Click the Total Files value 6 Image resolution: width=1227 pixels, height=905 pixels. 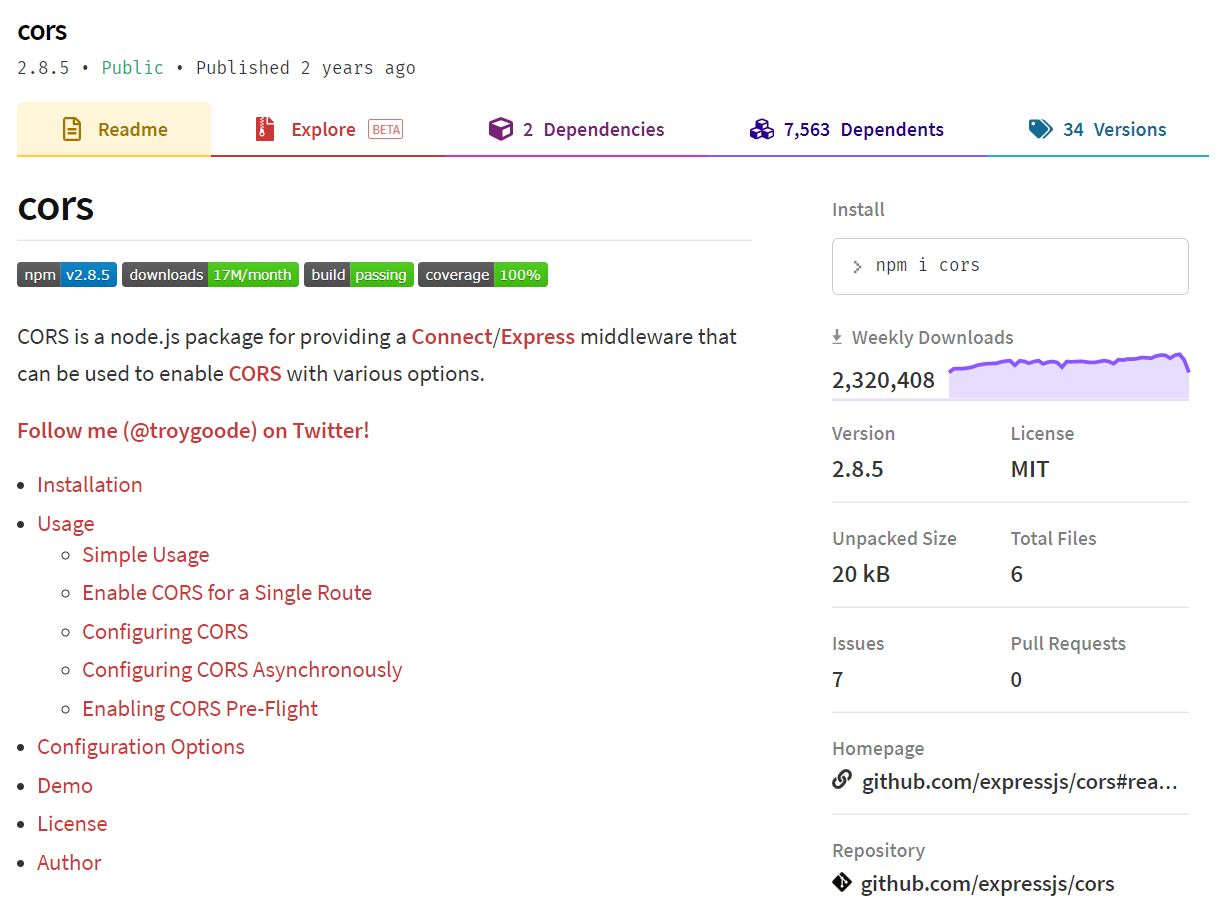1016,574
